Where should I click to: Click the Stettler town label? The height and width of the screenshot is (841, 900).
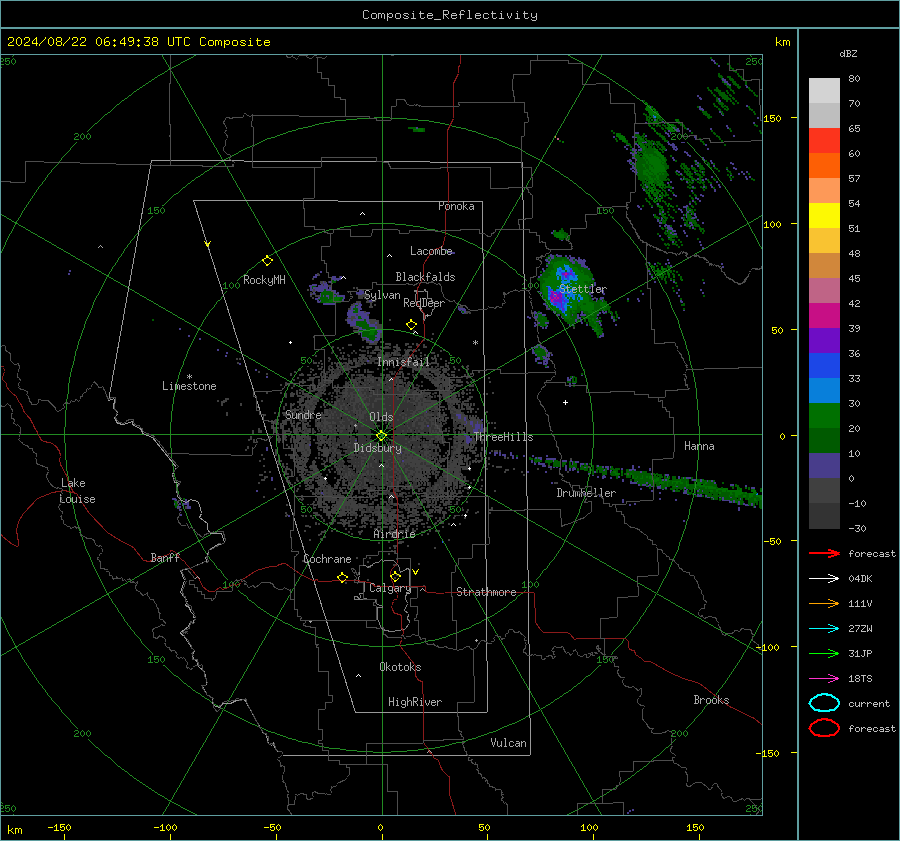click(x=583, y=289)
